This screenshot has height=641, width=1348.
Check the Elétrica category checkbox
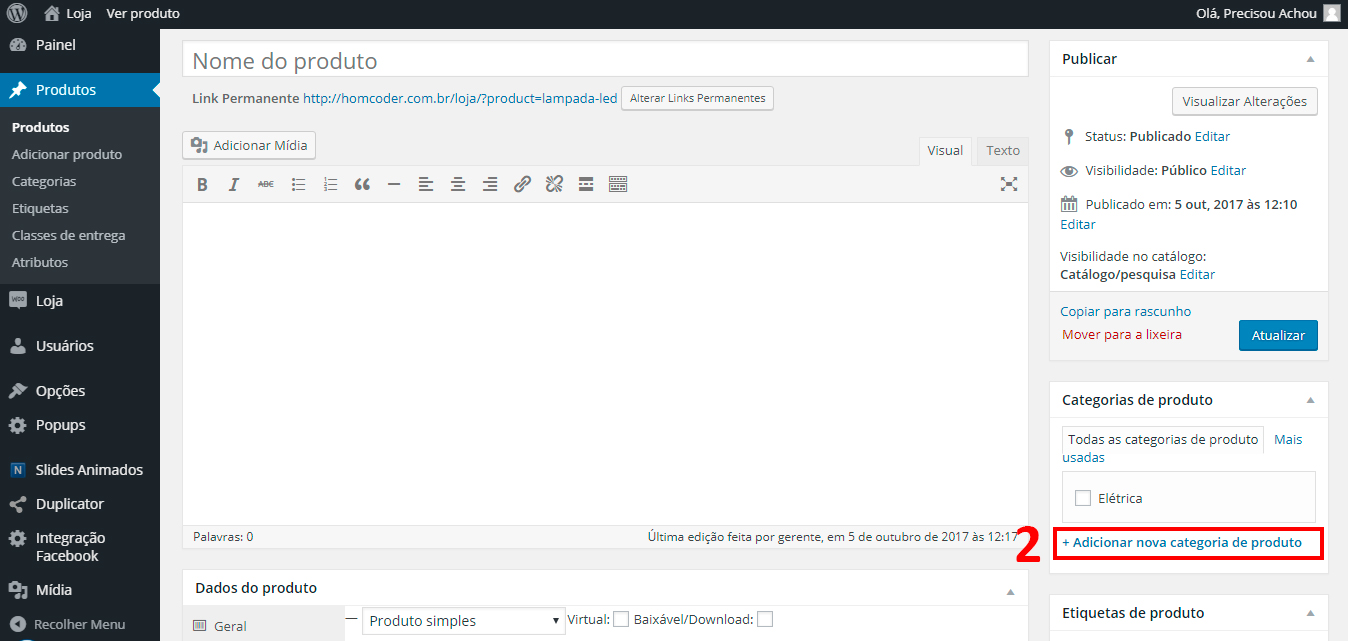click(x=1082, y=498)
